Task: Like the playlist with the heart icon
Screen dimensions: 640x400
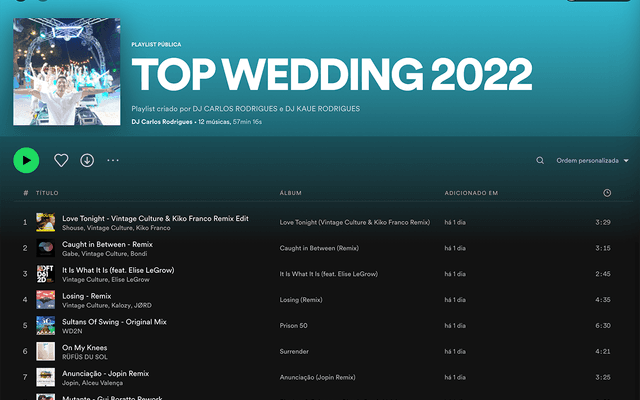Action: [61, 160]
